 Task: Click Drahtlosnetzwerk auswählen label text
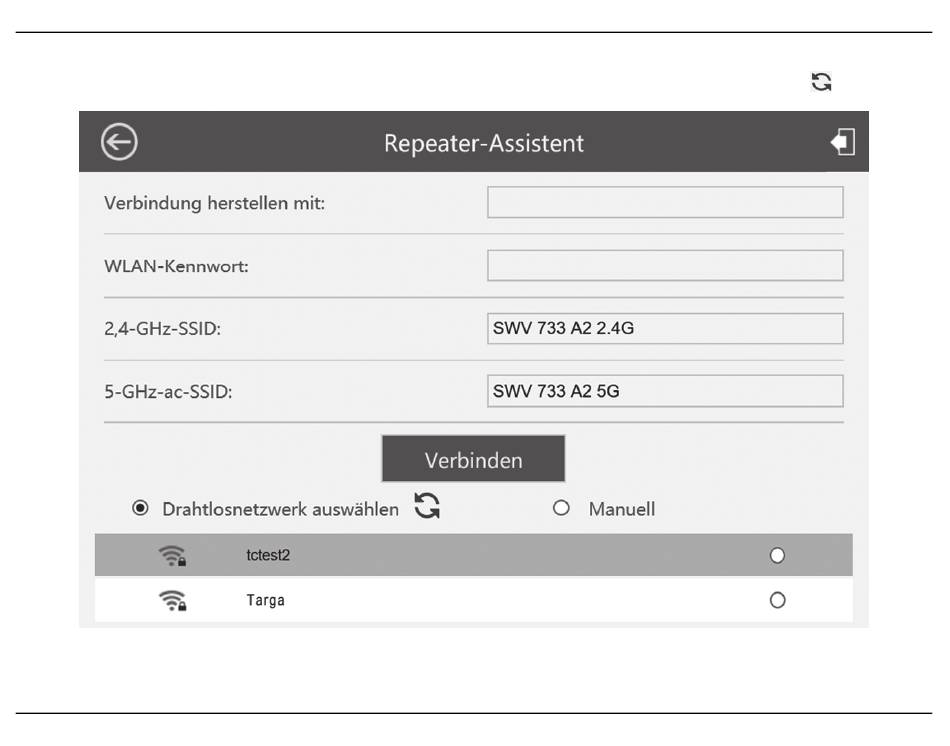[281, 509]
